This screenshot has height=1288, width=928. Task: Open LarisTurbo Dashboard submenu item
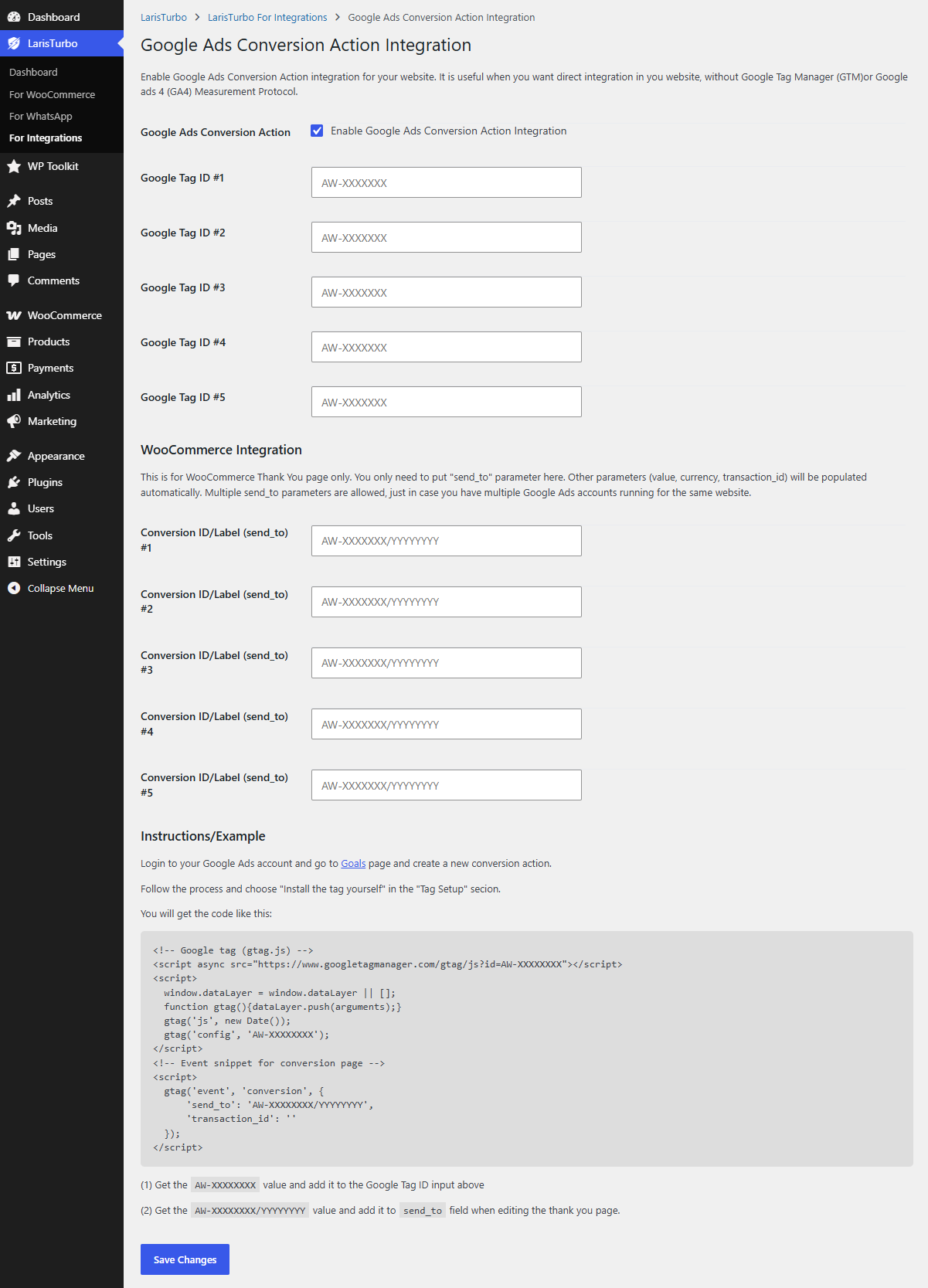[x=33, y=72]
